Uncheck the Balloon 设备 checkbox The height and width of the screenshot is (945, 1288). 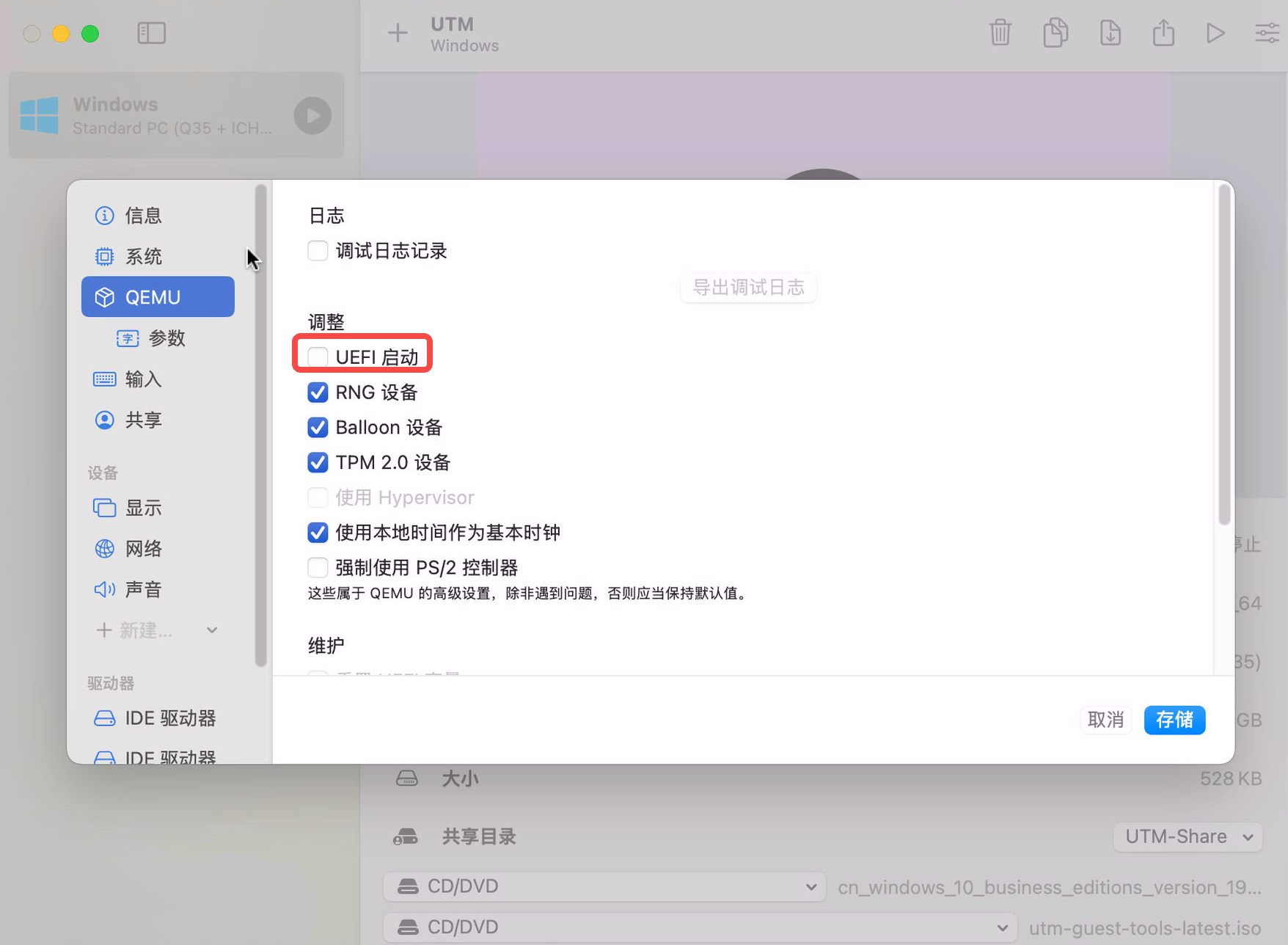coord(318,428)
